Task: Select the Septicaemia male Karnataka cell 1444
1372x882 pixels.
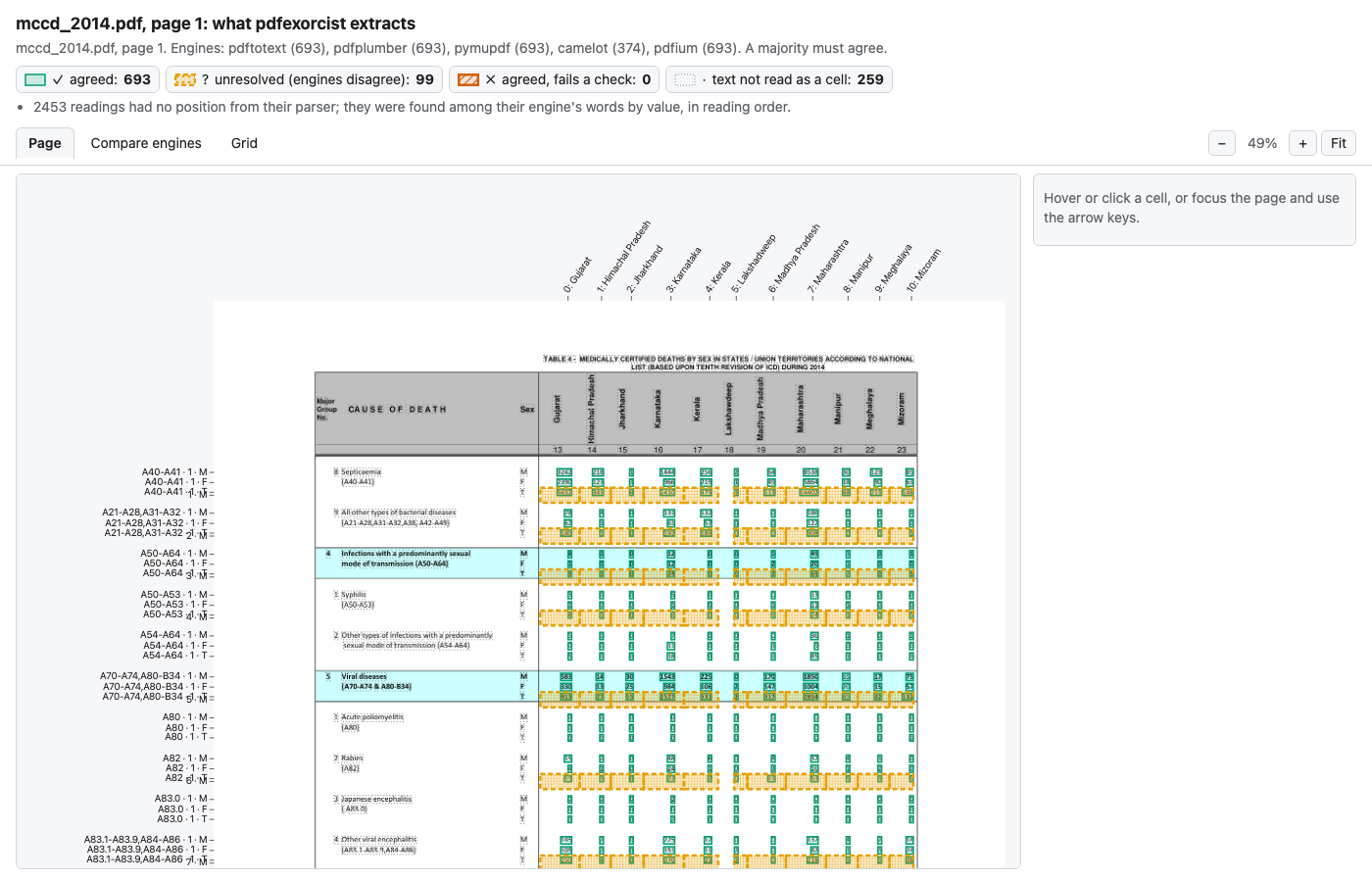Action: tap(667, 472)
